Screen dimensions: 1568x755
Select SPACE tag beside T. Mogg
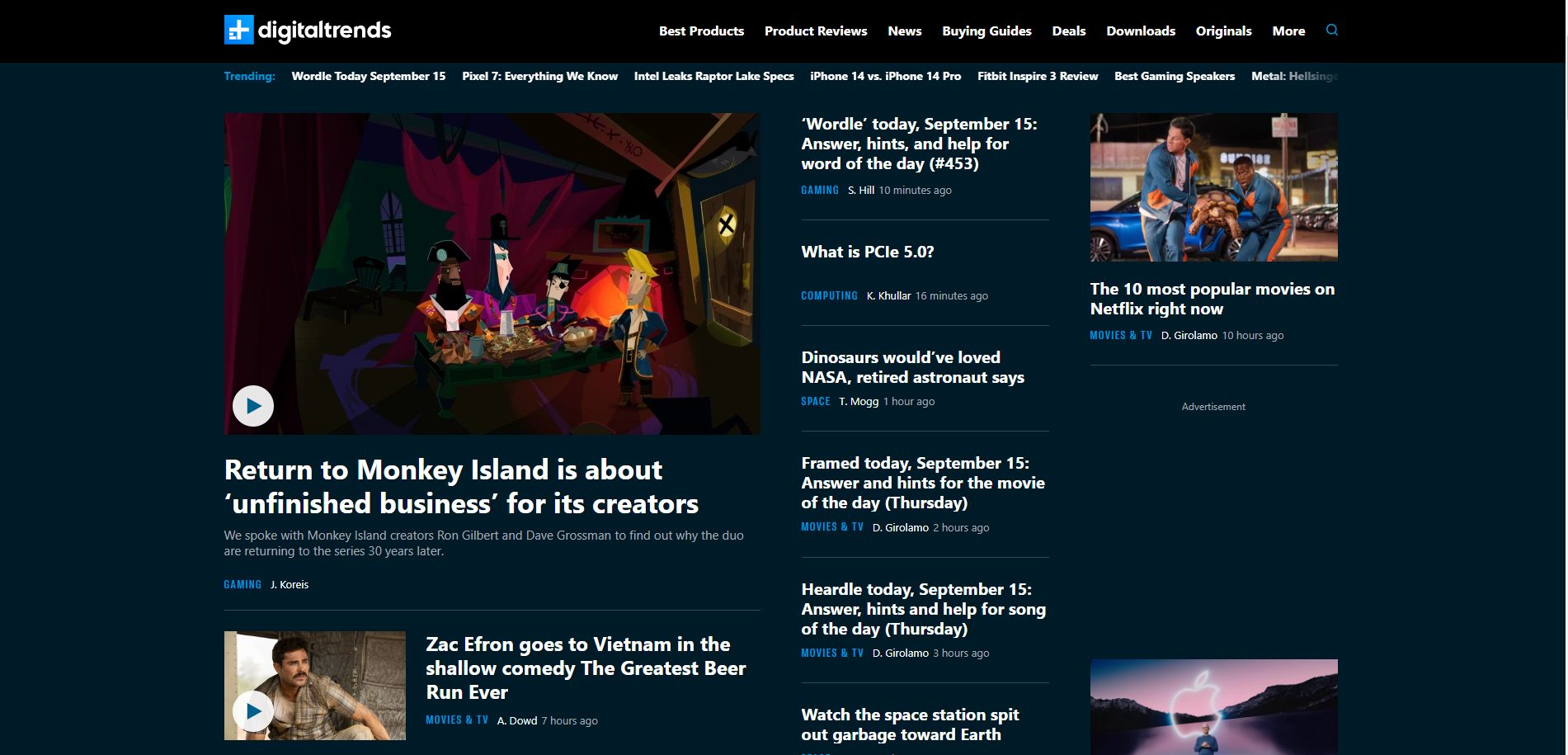(x=816, y=401)
